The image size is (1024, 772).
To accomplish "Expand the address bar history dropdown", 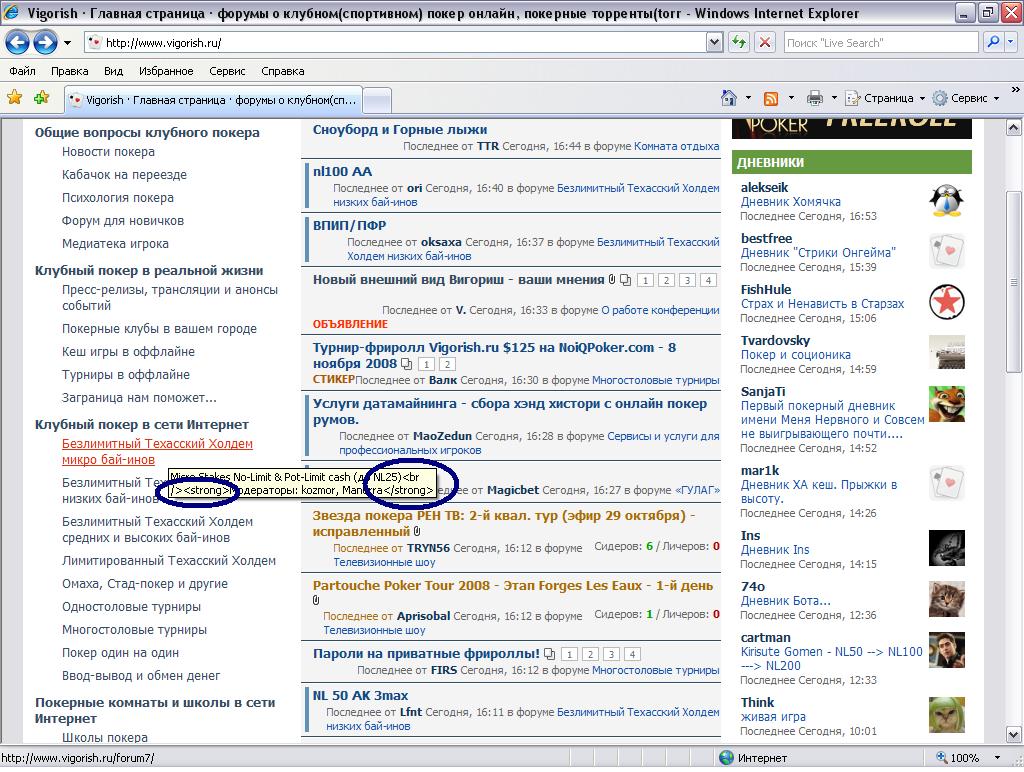I will pyautogui.click(x=714, y=42).
